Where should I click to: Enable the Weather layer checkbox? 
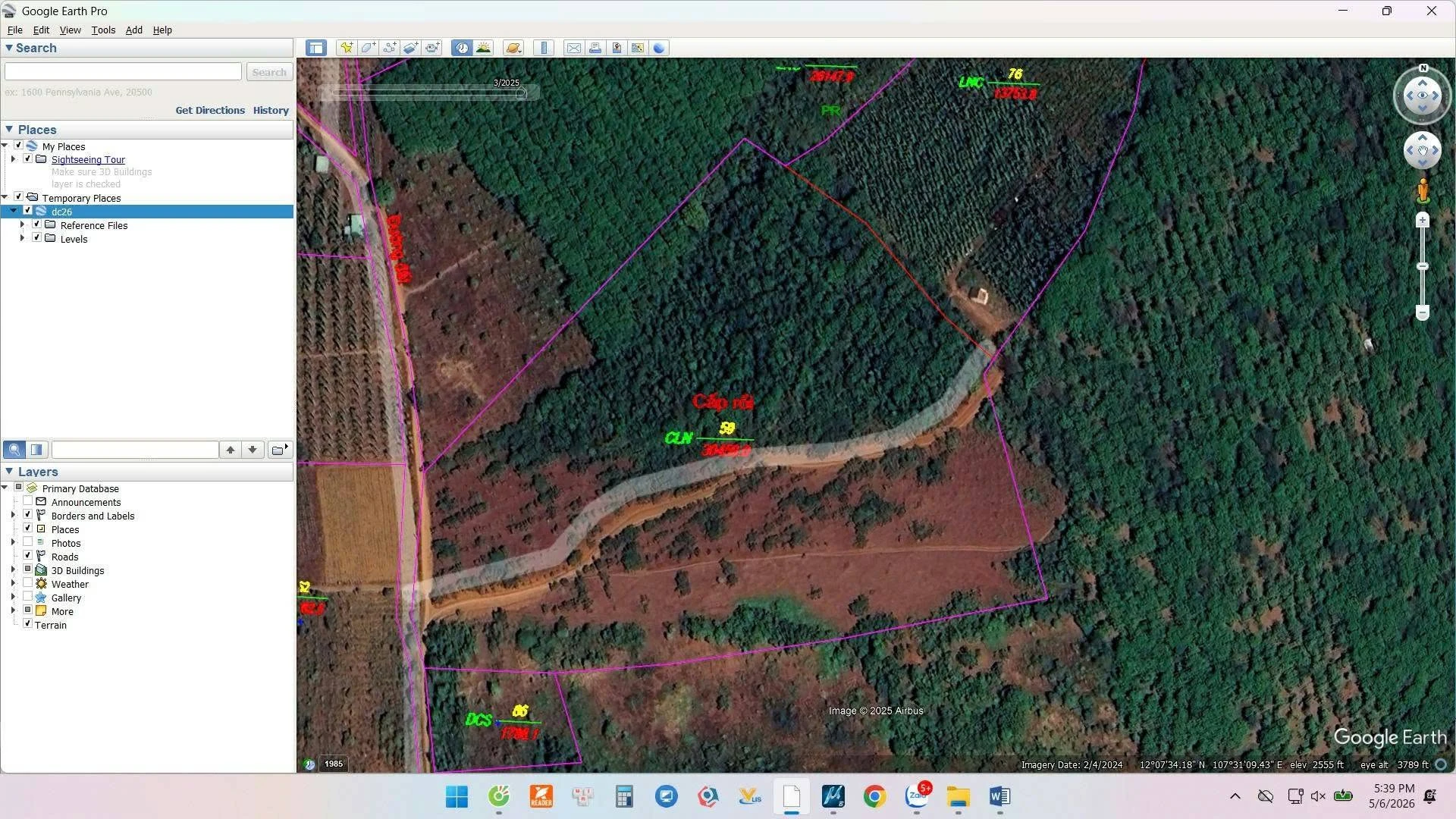27,583
